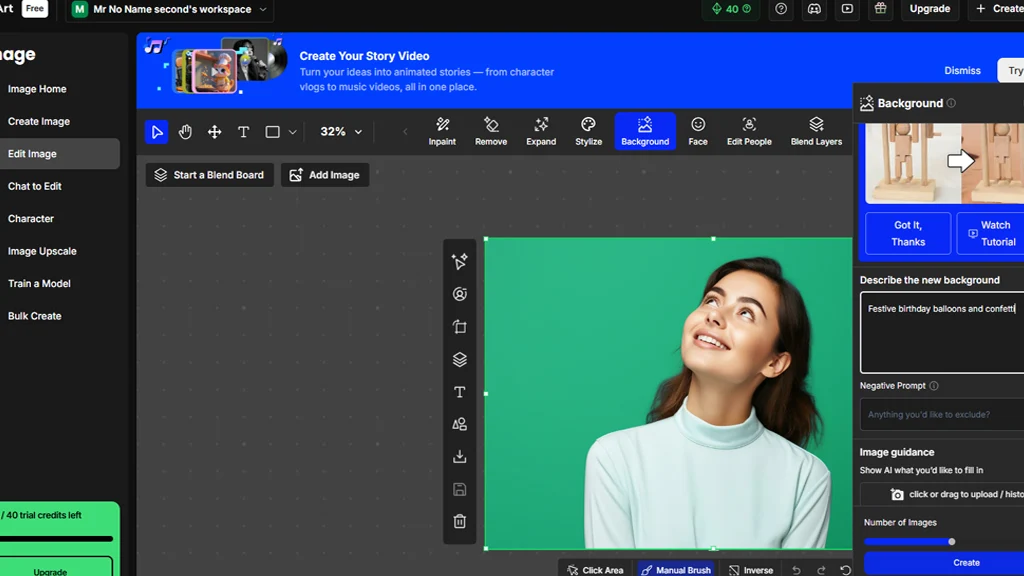Select the hand pan tool

click(x=185, y=132)
